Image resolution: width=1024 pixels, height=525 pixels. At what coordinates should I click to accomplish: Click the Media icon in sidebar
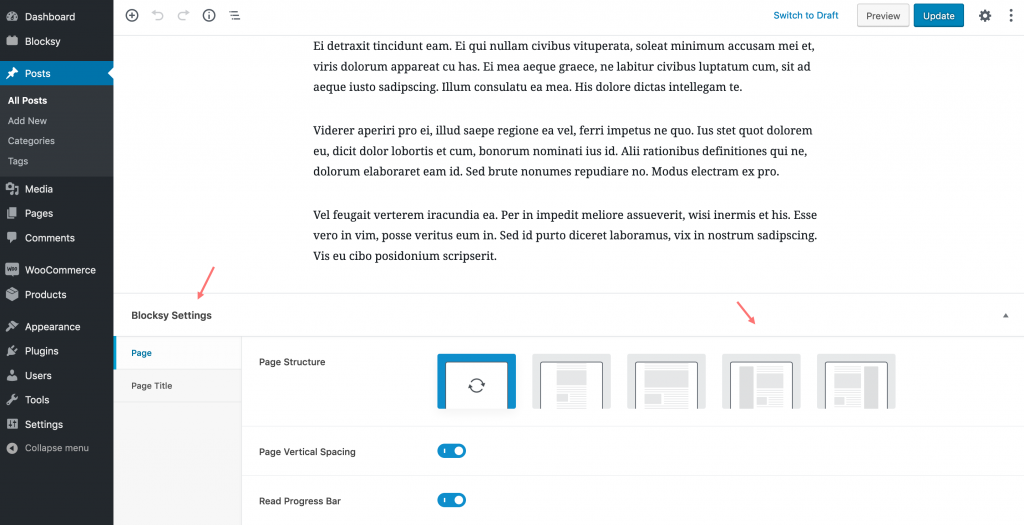click(12, 189)
